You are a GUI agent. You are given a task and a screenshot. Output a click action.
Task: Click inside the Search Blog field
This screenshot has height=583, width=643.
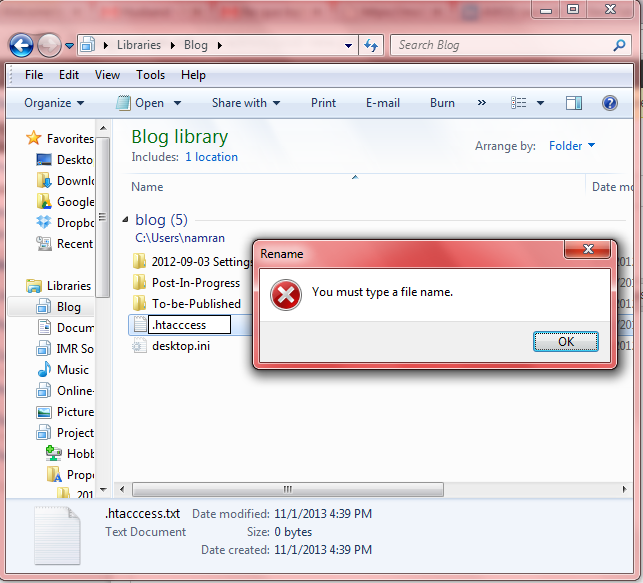pos(500,45)
